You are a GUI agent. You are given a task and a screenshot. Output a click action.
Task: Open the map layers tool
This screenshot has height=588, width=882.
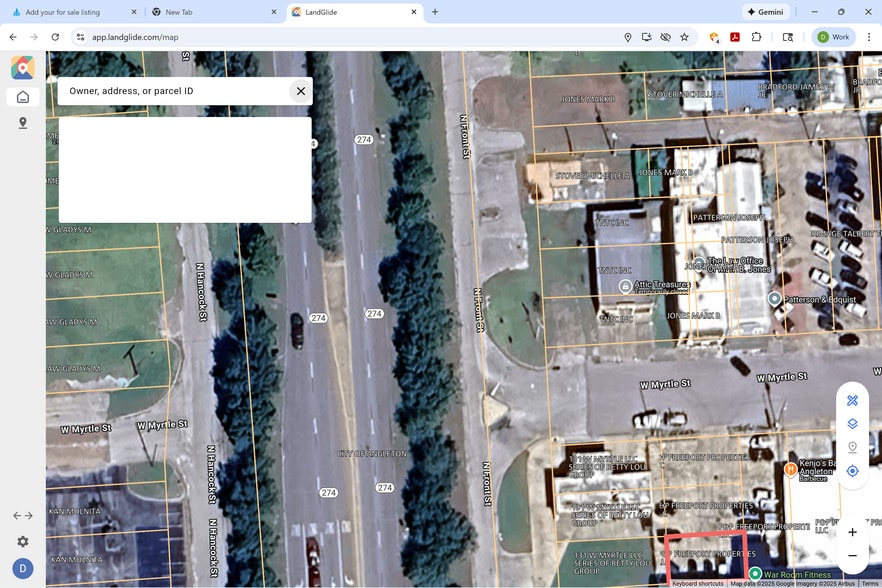pos(852,424)
